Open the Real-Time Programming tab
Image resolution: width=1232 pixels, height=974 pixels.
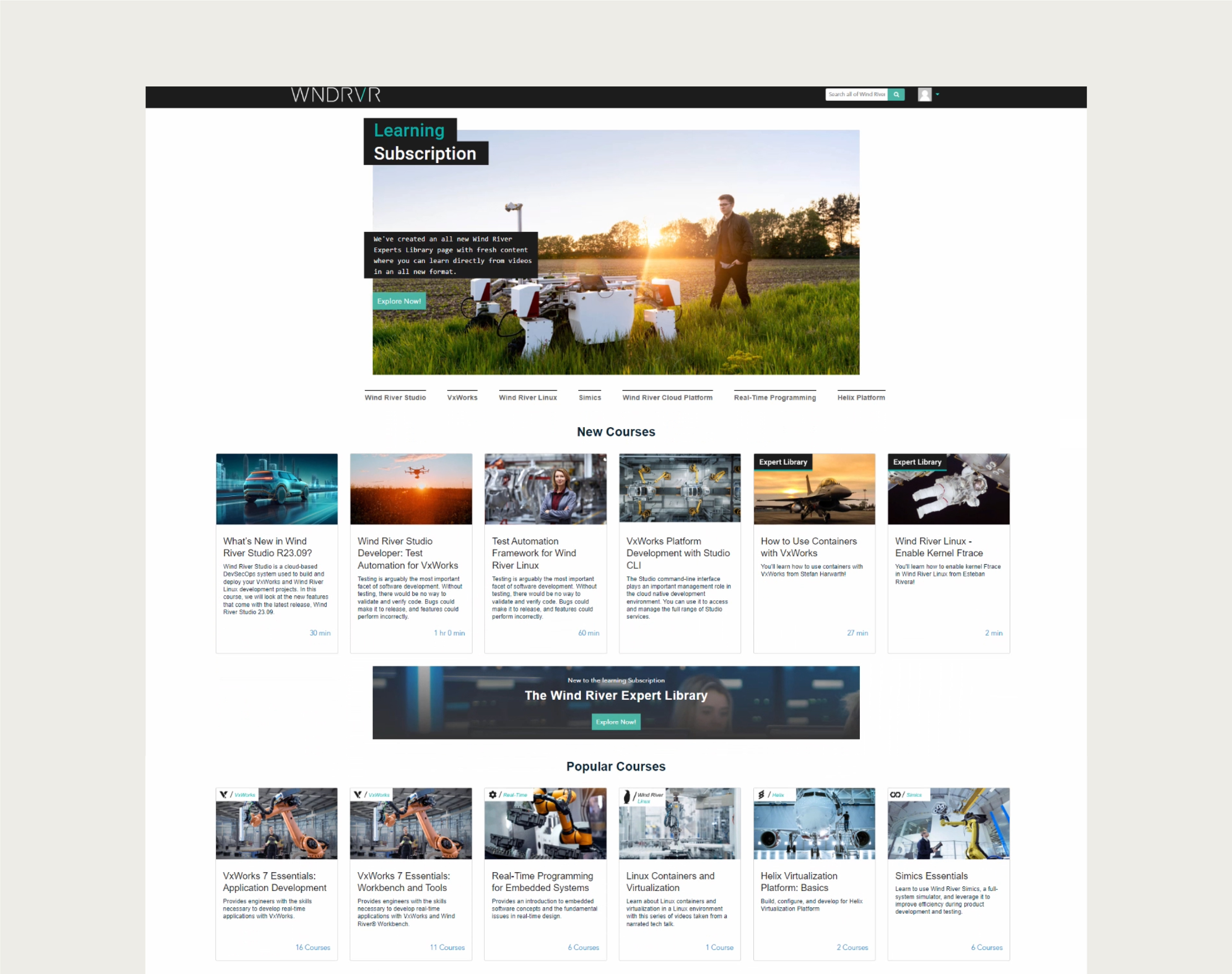pos(774,398)
